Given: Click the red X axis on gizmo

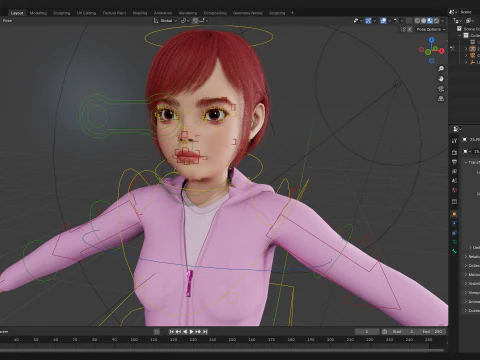Looking at the screenshot, I should click(442, 51).
